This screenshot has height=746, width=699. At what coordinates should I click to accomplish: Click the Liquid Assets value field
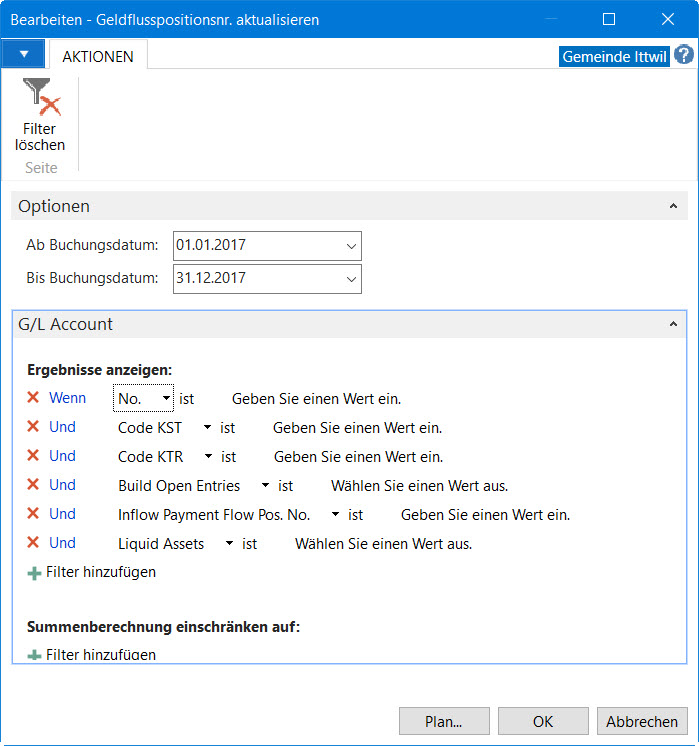(x=384, y=544)
